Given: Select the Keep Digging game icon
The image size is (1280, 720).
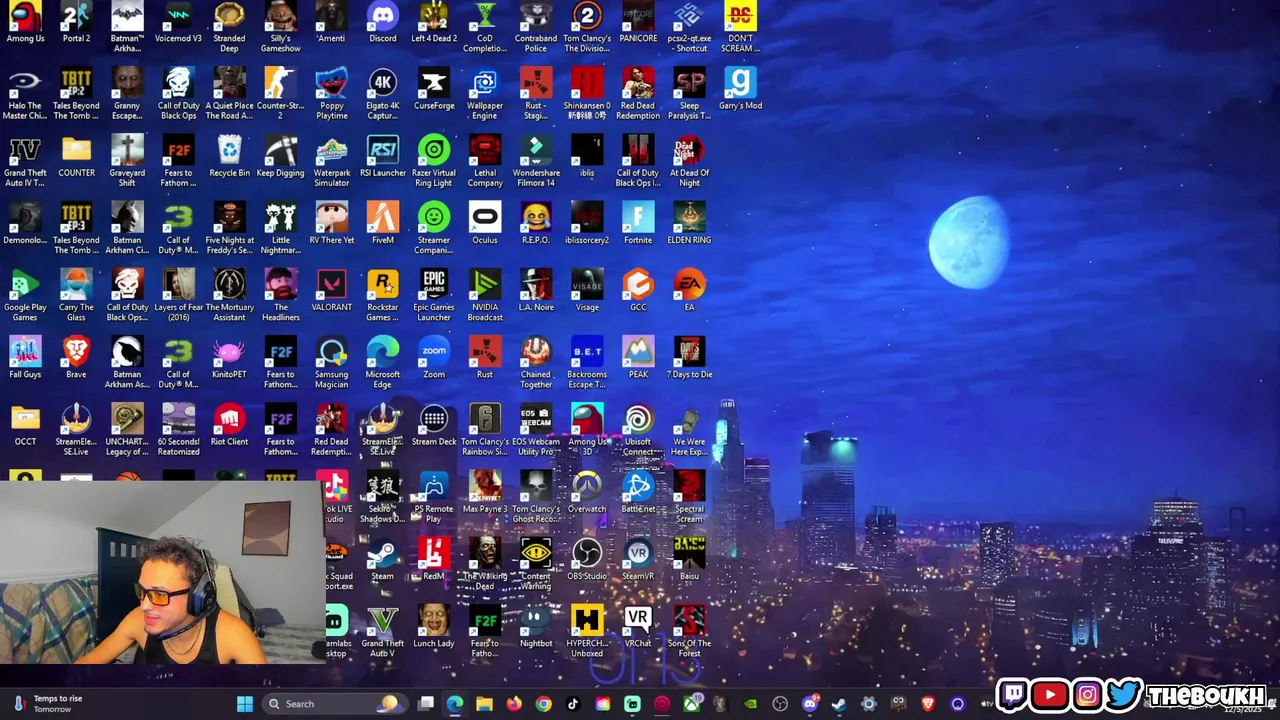Looking at the screenshot, I should (x=280, y=157).
